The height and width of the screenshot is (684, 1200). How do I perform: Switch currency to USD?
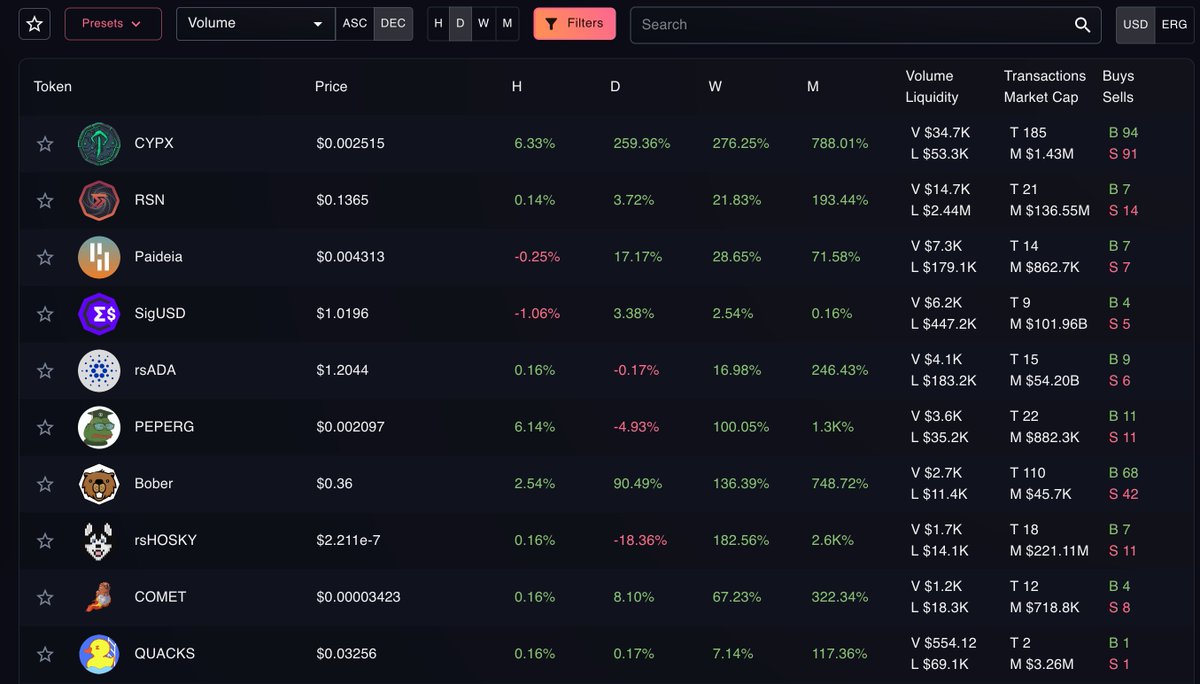[x=1136, y=24]
